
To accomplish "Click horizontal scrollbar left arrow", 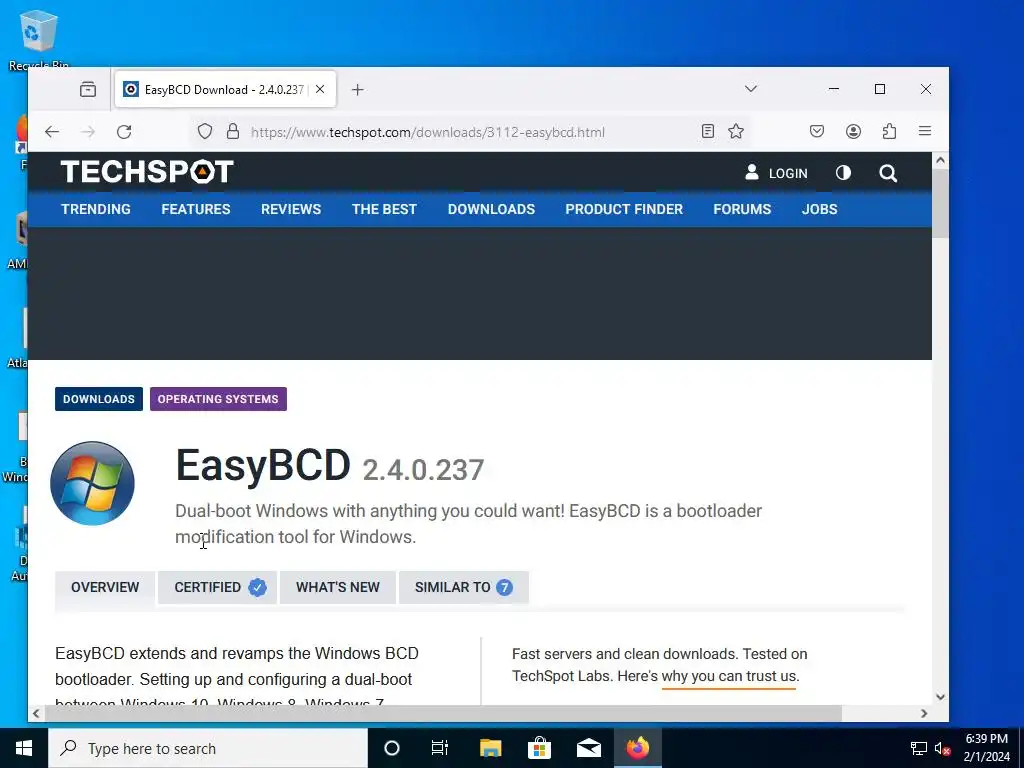I will point(36,714).
